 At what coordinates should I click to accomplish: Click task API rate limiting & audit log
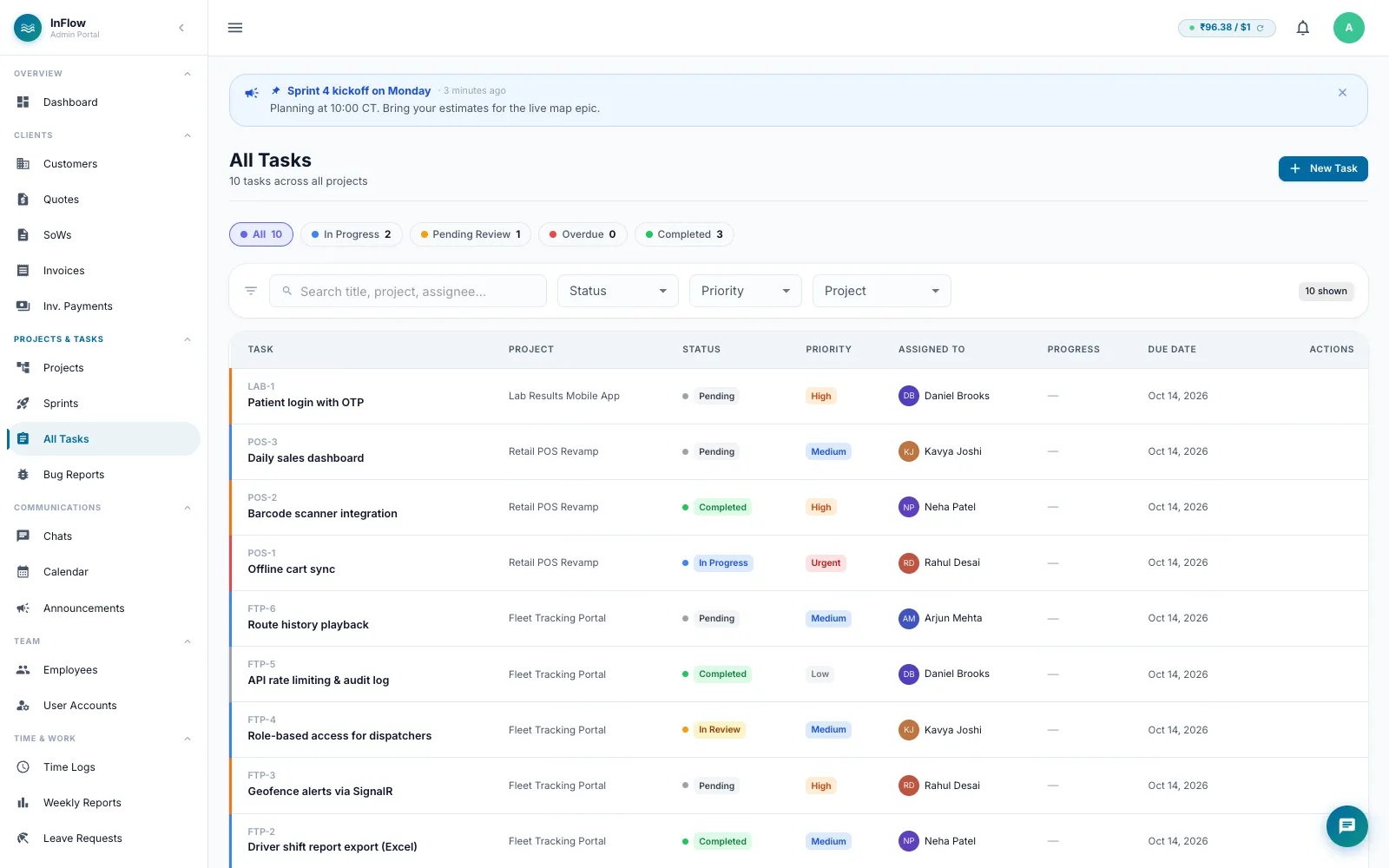click(319, 681)
